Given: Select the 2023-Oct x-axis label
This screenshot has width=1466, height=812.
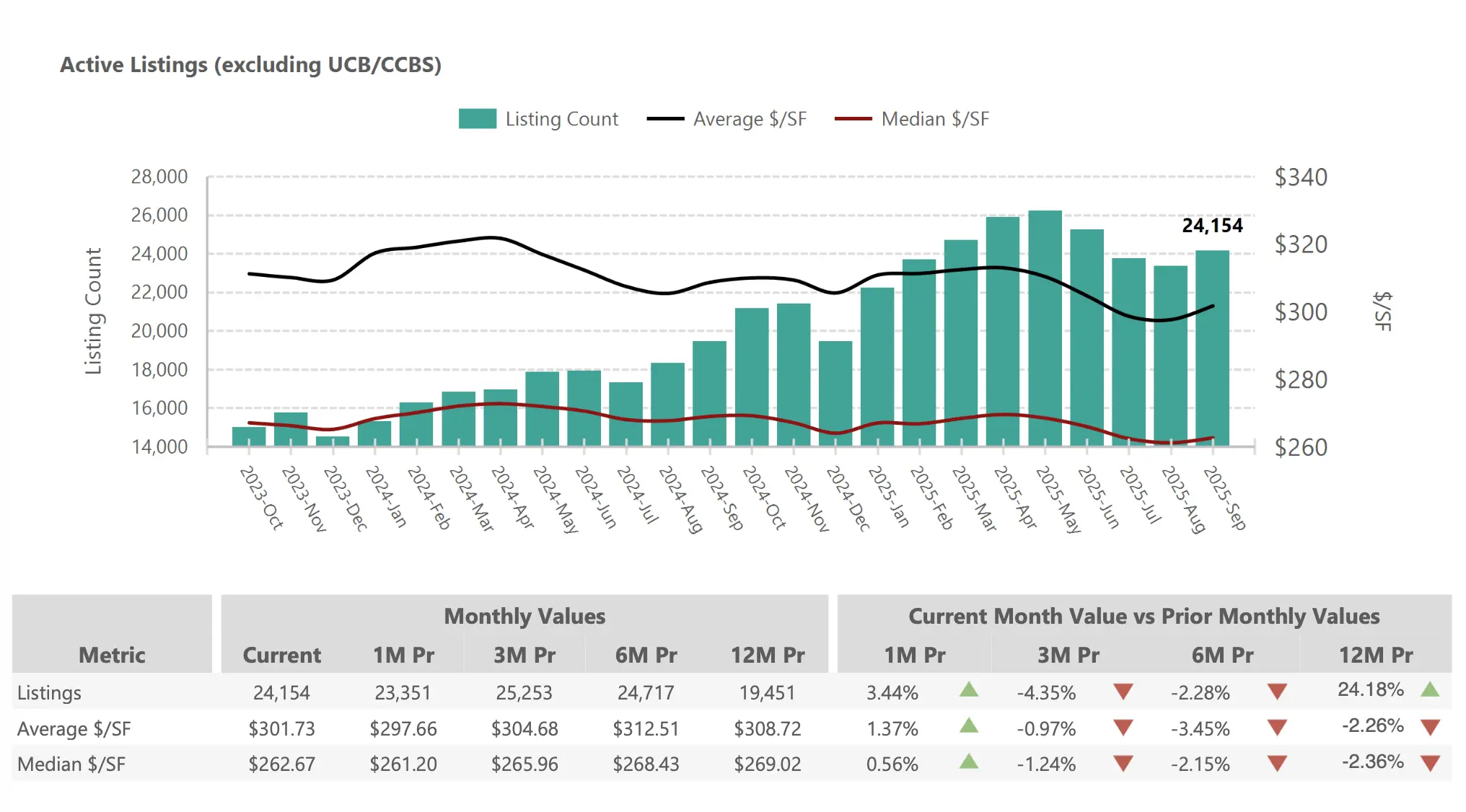Looking at the screenshot, I should point(261,498).
